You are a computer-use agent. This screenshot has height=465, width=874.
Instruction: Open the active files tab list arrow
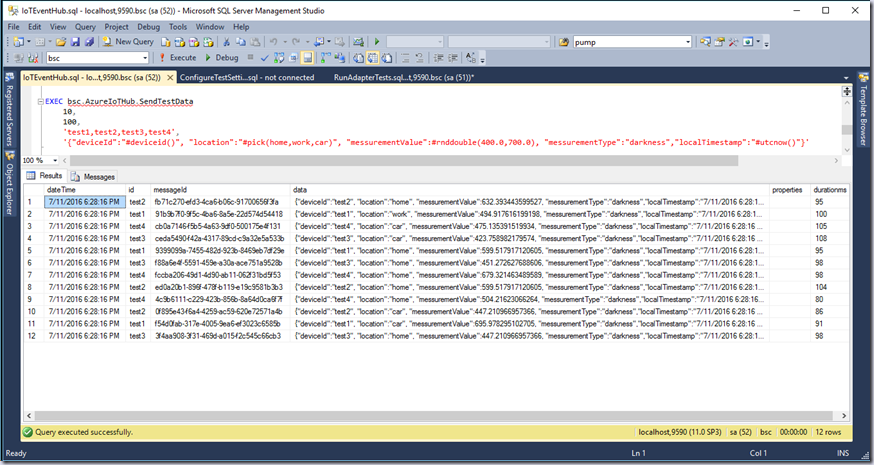tap(846, 78)
